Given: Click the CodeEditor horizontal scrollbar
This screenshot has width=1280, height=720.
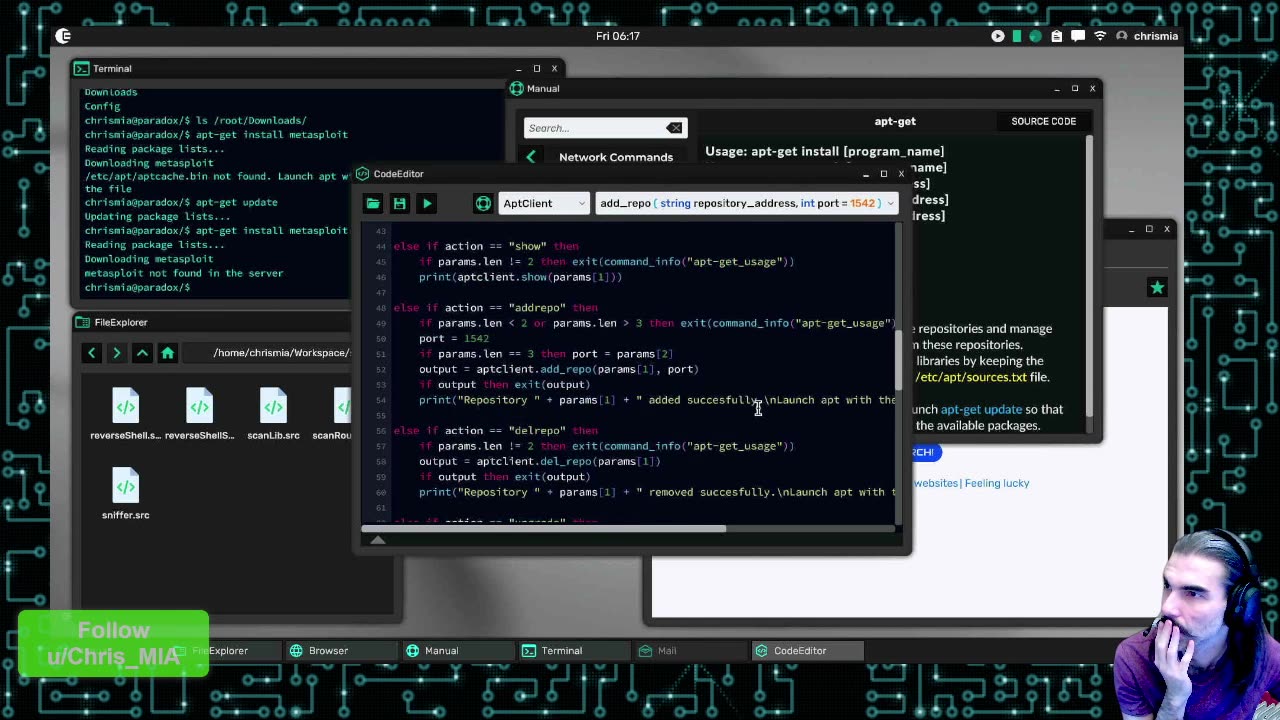Looking at the screenshot, I should click(544, 529).
